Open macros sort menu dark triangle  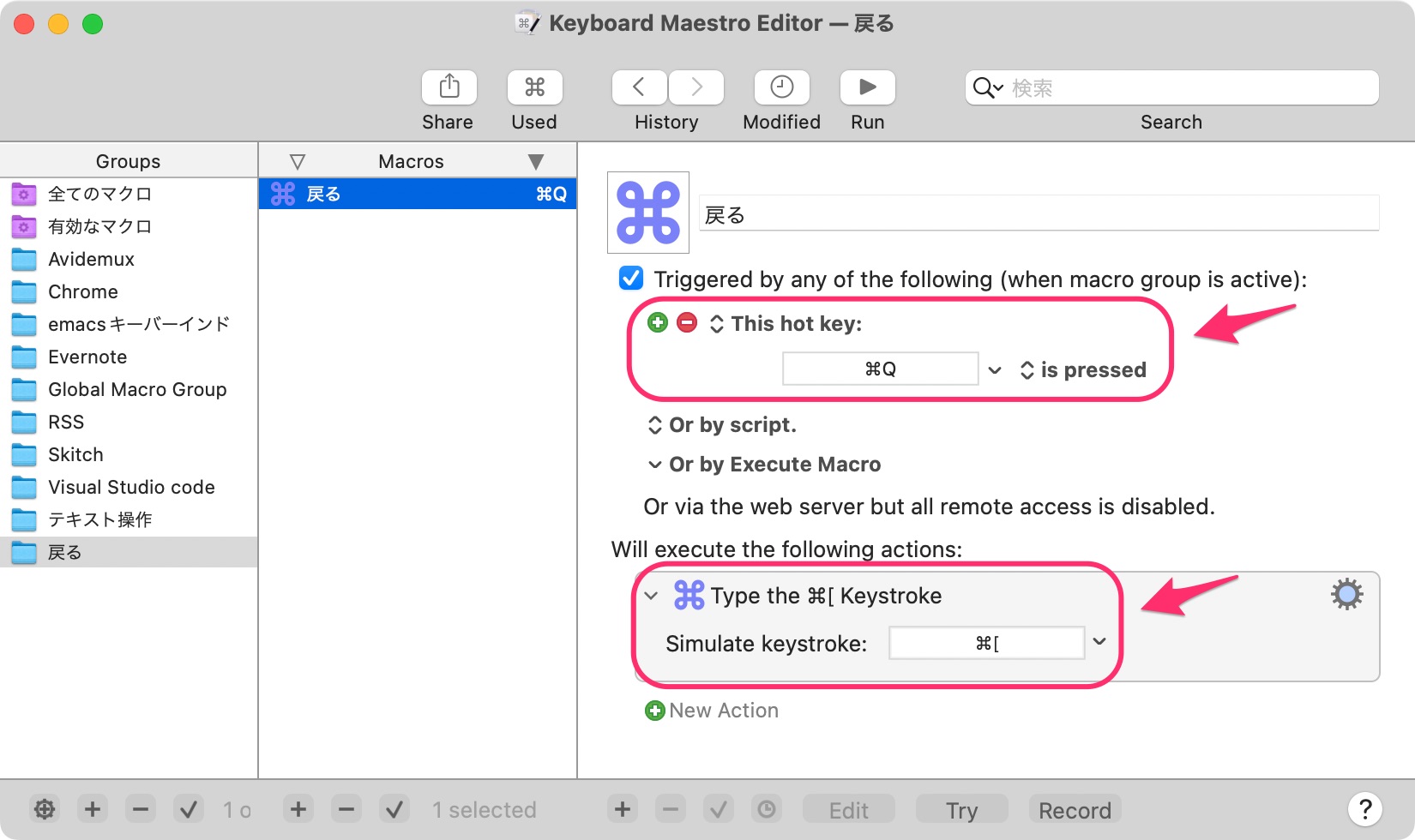click(x=536, y=161)
